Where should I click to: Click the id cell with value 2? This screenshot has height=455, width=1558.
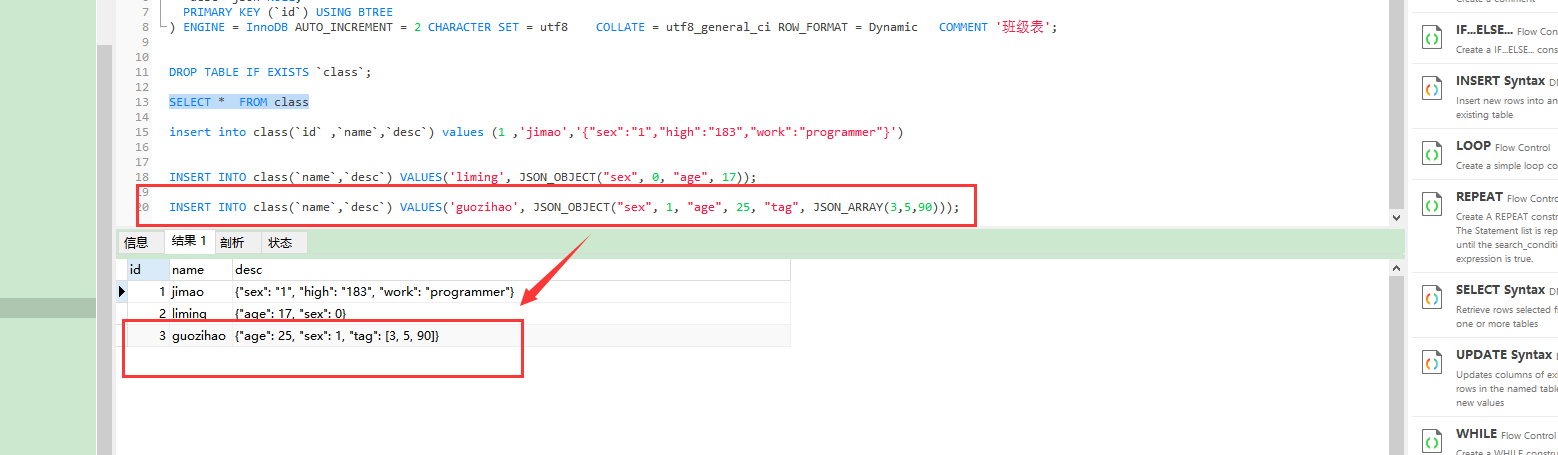pyautogui.click(x=148, y=314)
